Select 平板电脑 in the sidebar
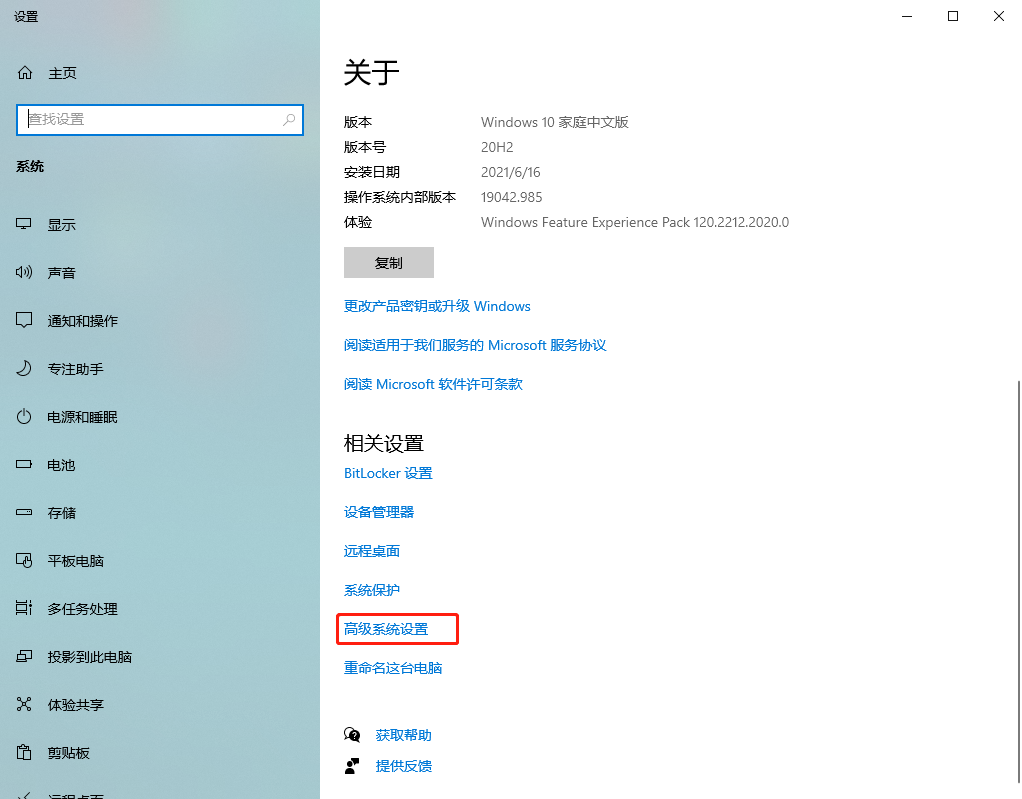1022x799 pixels. click(x=76, y=561)
